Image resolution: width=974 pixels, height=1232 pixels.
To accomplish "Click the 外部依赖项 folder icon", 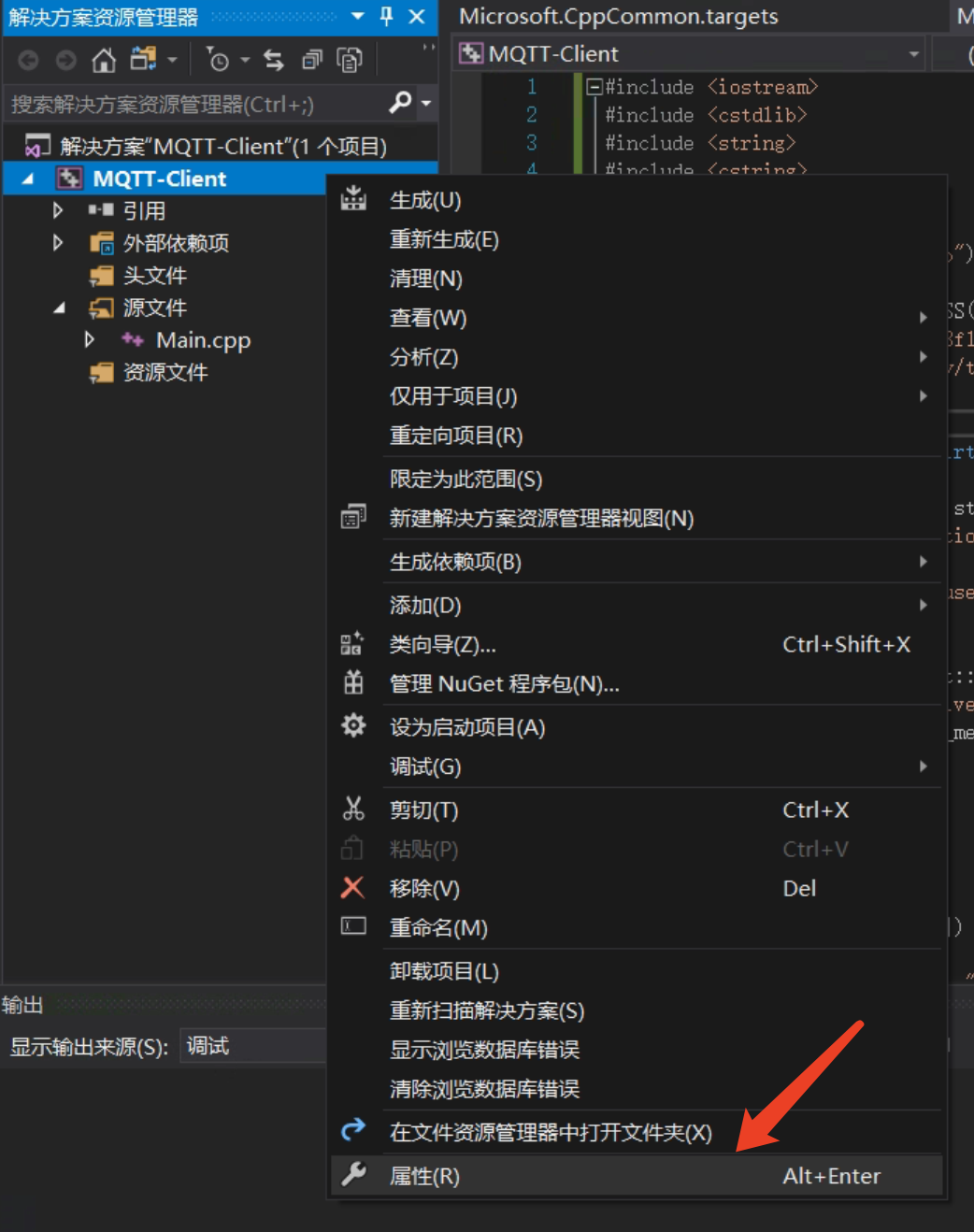I will [101, 244].
